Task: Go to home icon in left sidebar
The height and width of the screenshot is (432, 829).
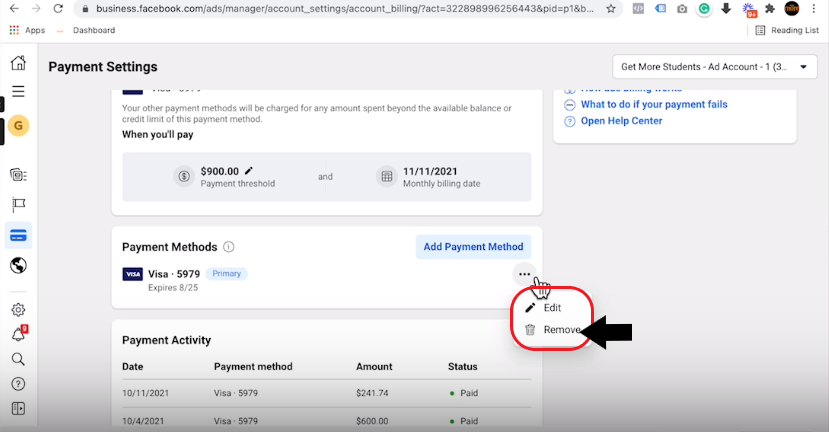Action: click(18, 63)
